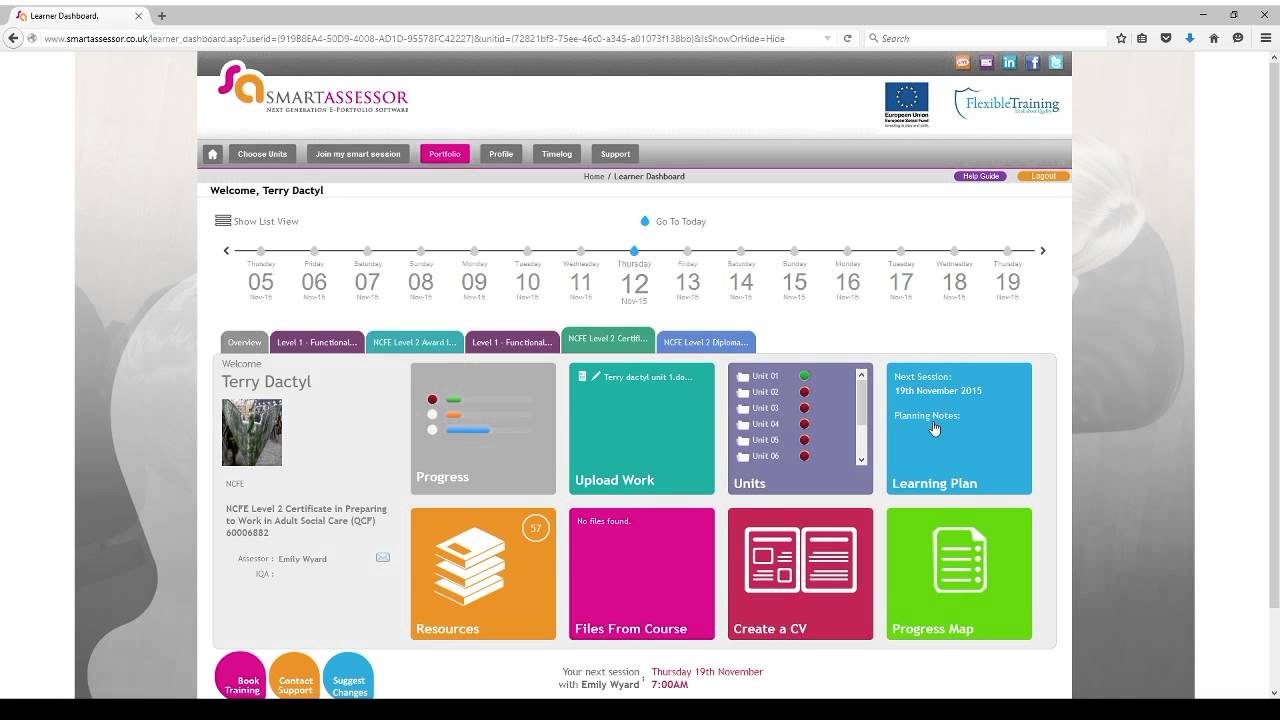The image size is (1280, 720).
Task: Open the LinkedIn social icon
Action: coord(1009,62)
